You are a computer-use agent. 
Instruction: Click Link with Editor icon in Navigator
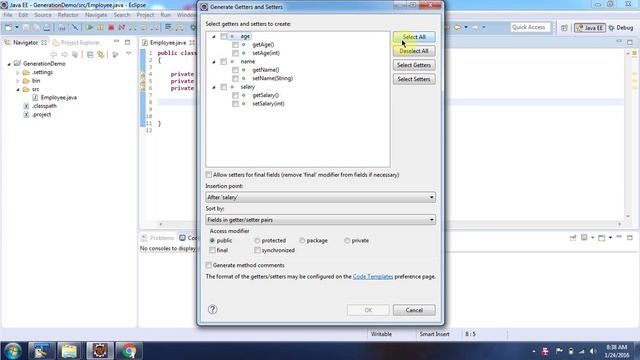100,54
